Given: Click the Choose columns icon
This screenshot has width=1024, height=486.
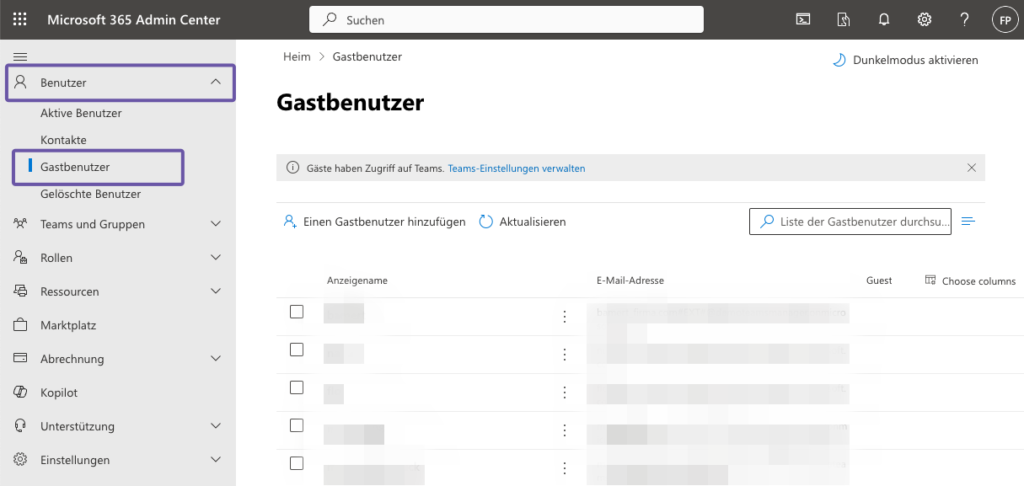Looking at the screenshot, I should (930, 280).
